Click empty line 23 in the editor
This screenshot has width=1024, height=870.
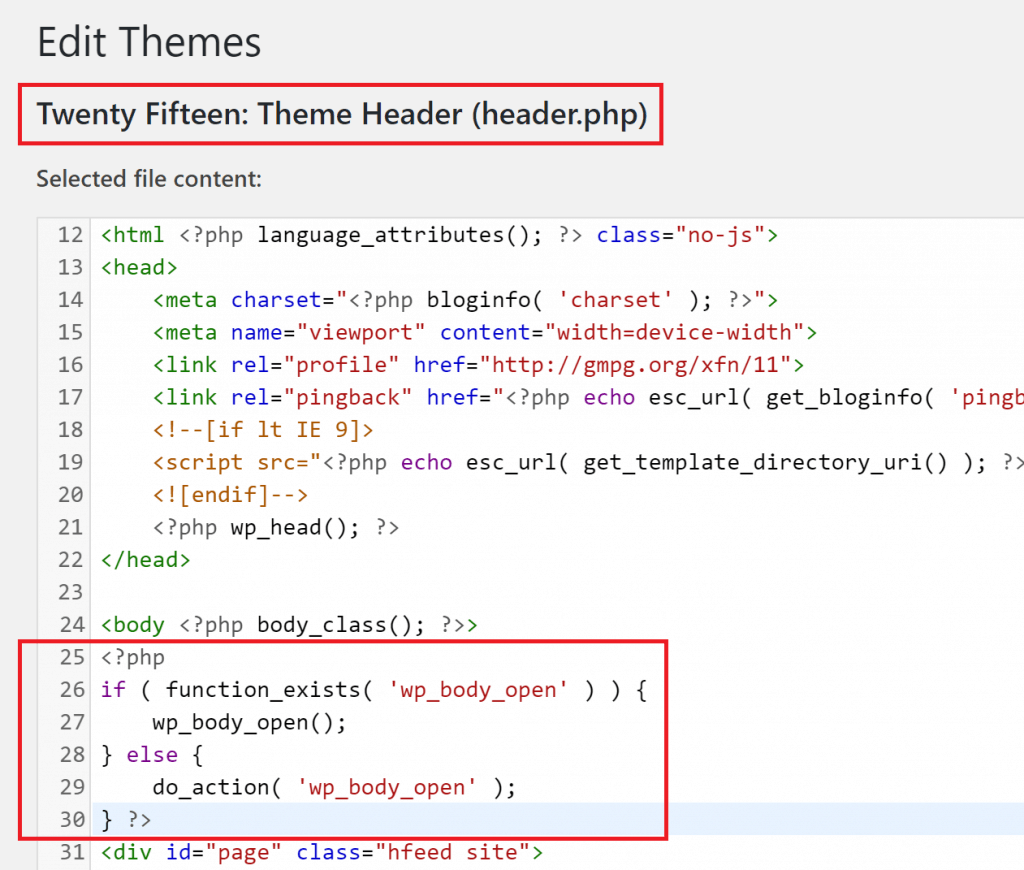400,592
